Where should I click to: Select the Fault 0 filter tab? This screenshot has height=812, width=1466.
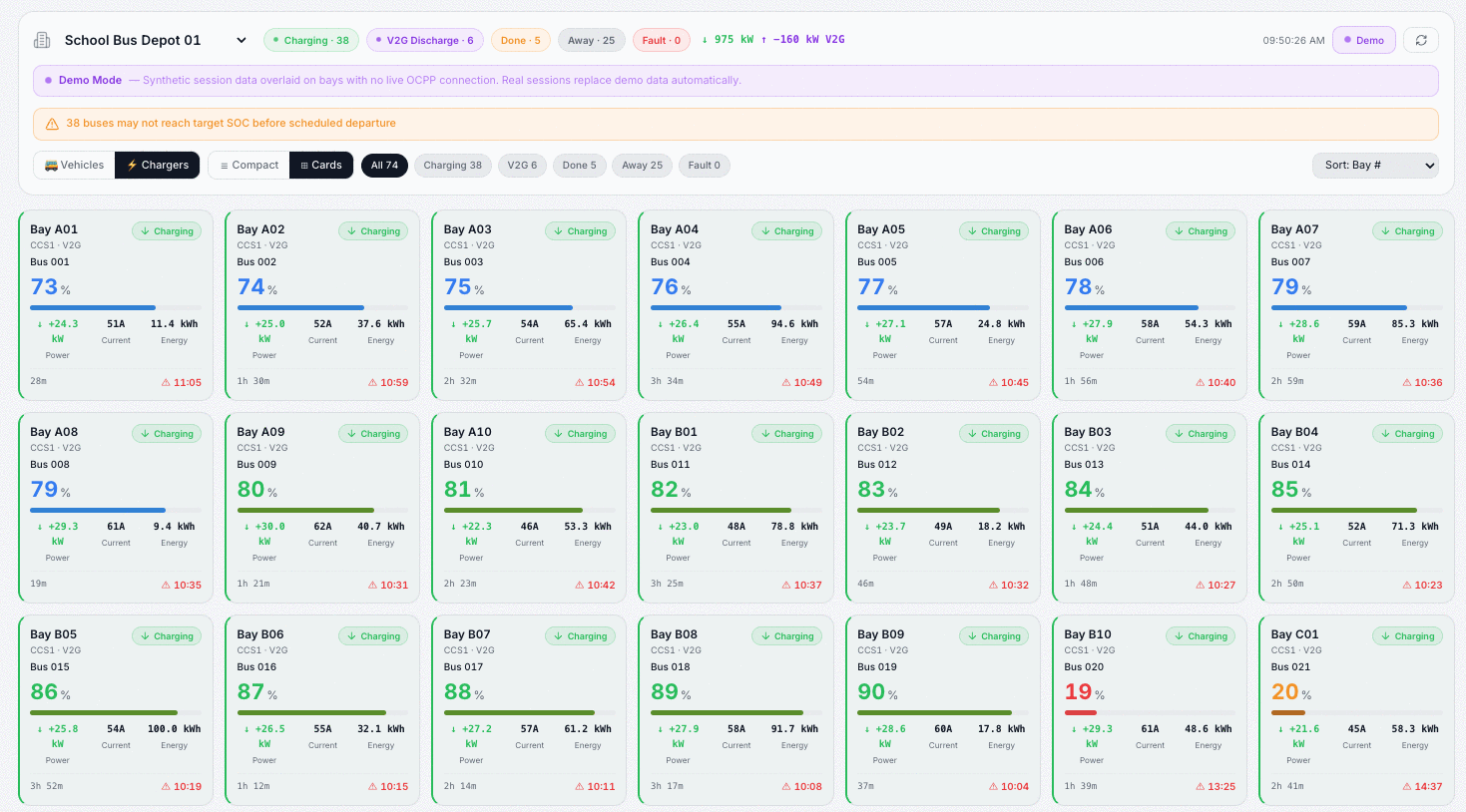pyautogui.click(x=704, y=166)
